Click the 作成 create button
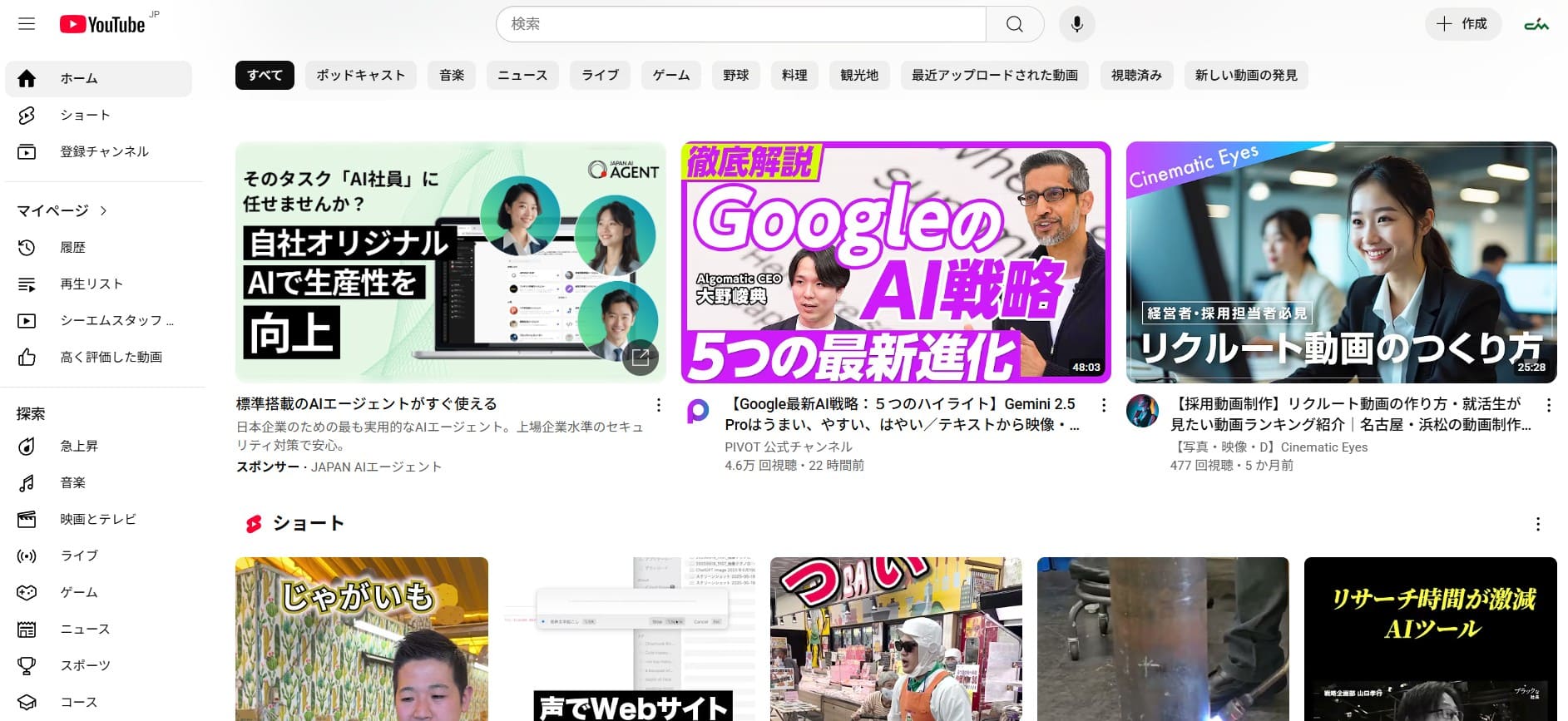1568x721 pixels. pyautogui.click(x=1463, y=24)
